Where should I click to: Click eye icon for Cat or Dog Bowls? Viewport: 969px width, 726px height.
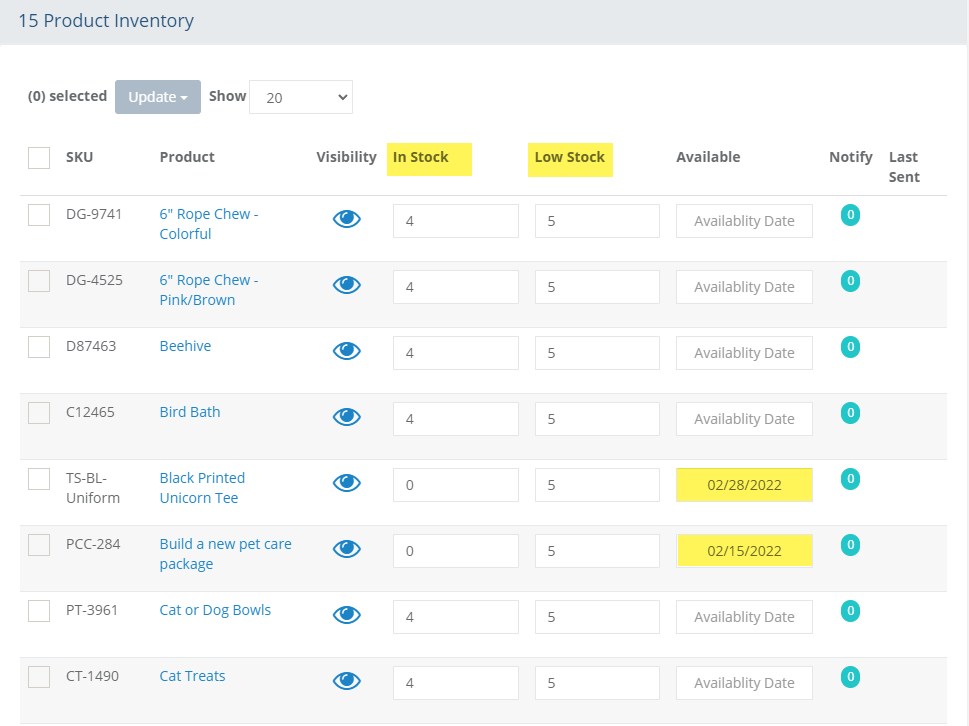point(346,615)
